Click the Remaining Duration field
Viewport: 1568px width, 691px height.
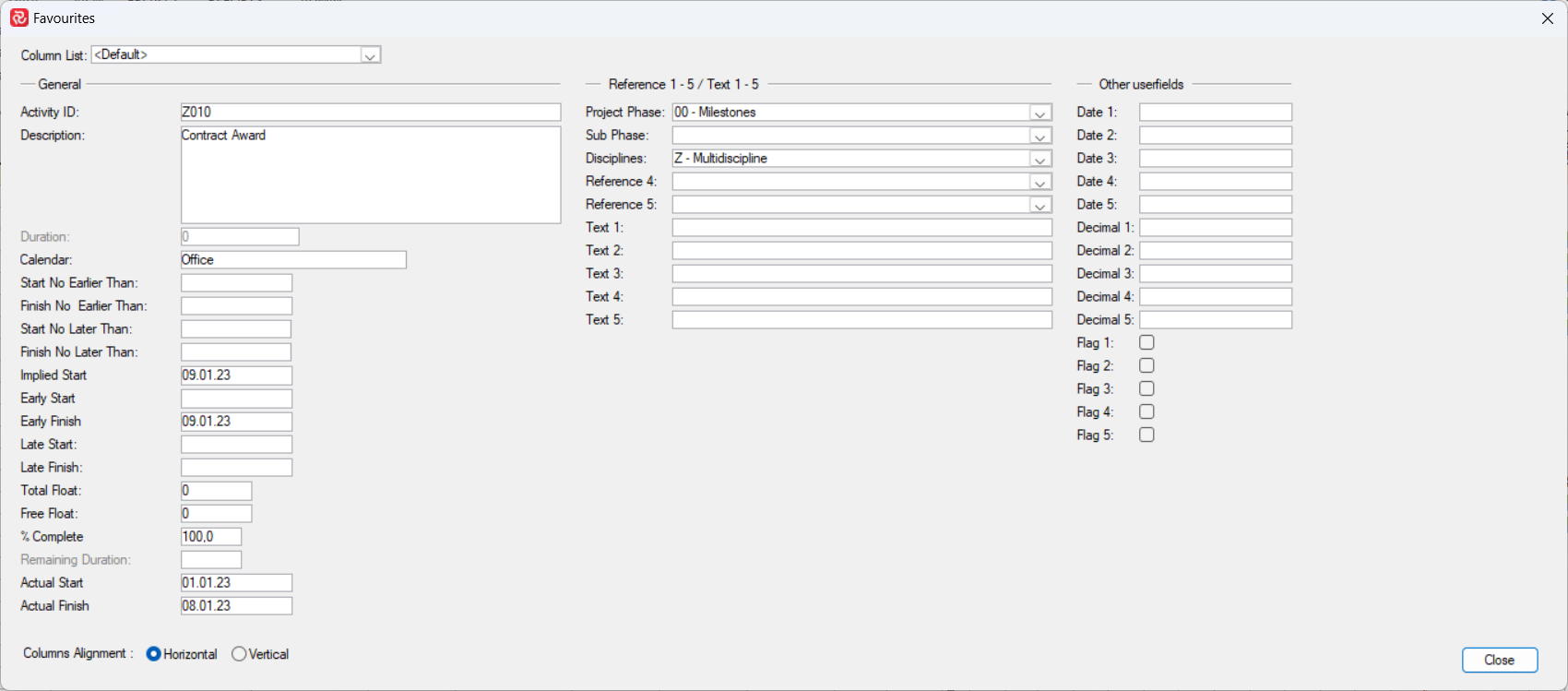(211, 560)
